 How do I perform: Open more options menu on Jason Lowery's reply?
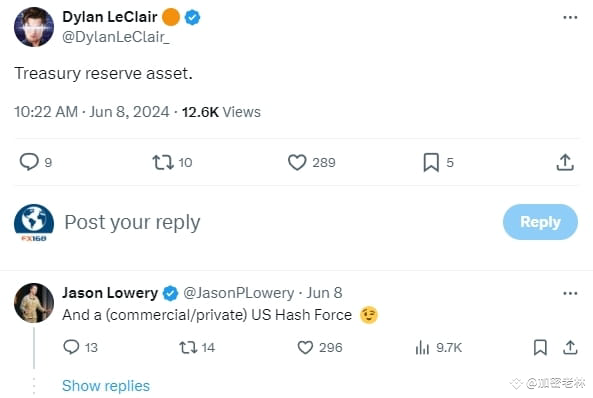570,293
